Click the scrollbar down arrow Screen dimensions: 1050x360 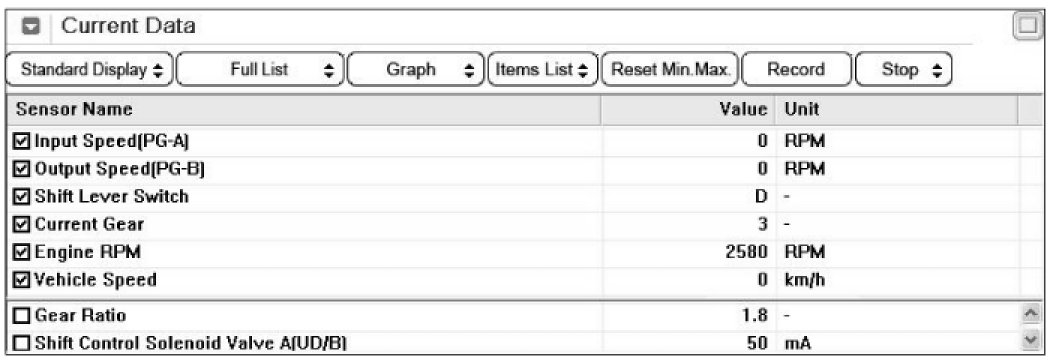(x=1029, y=341)
